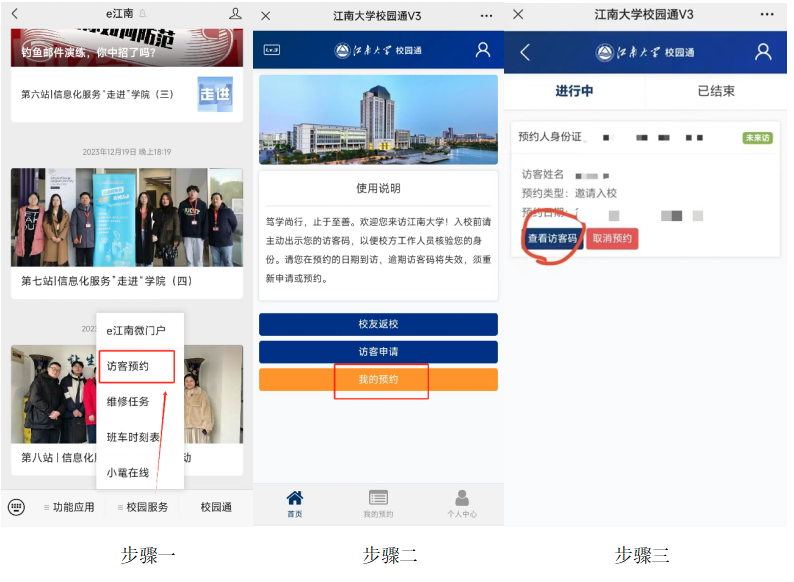This screenshot has width=794, height=582.
Task: Go to 首页 home icon in bottom navigation
Action: point(294,502)
